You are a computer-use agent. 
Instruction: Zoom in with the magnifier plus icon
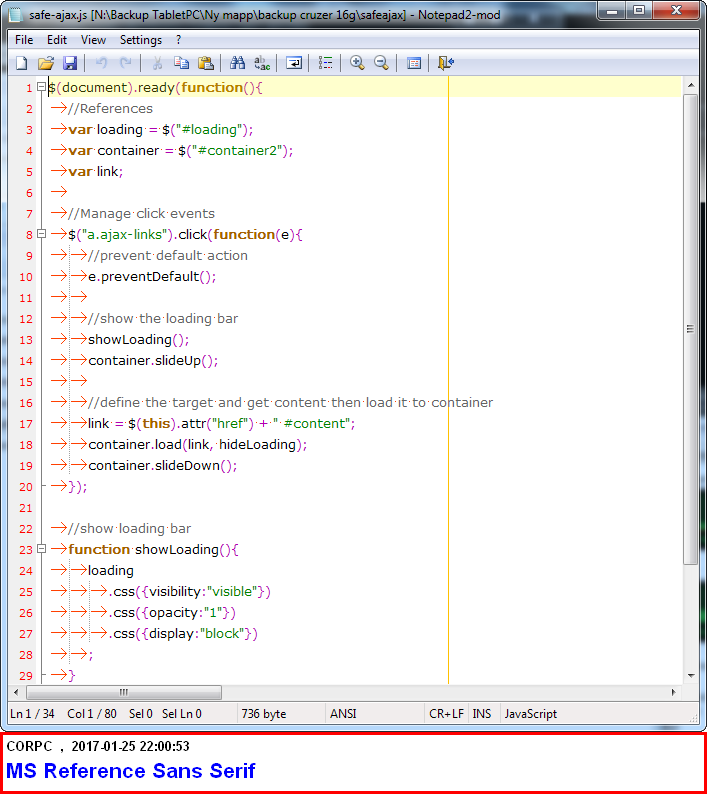click(357, 63)
